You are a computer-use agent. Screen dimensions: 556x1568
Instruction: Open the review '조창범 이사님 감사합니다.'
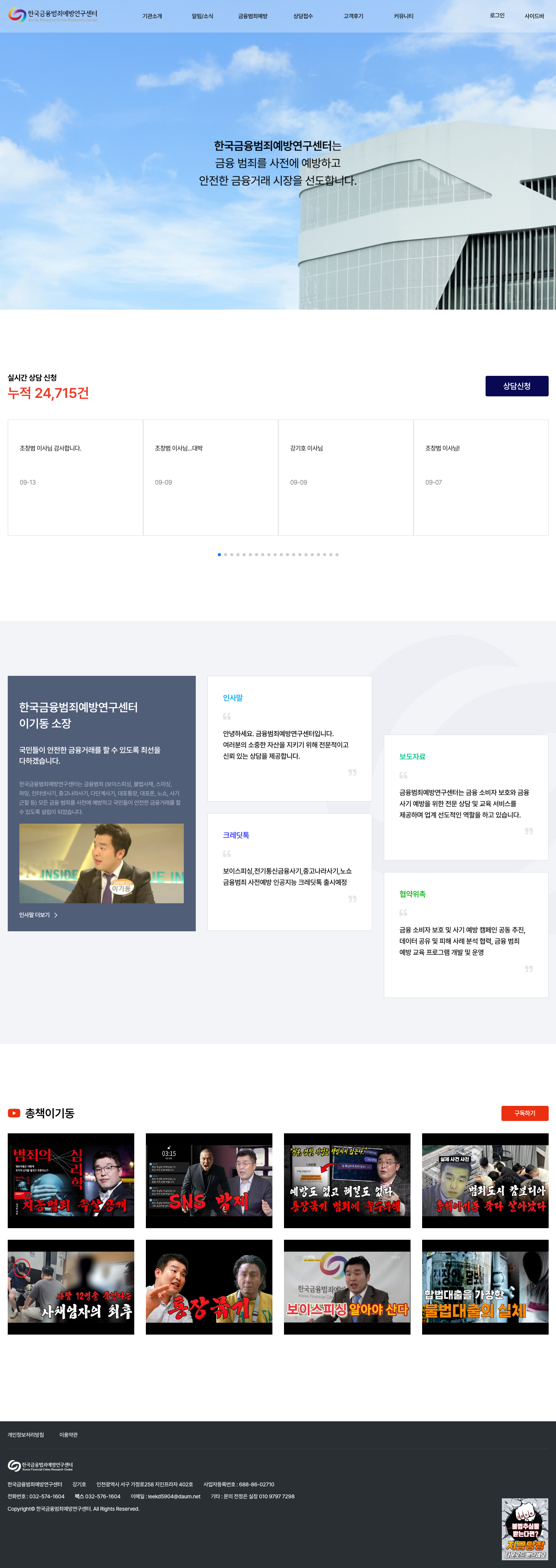(x=75, y=477)
